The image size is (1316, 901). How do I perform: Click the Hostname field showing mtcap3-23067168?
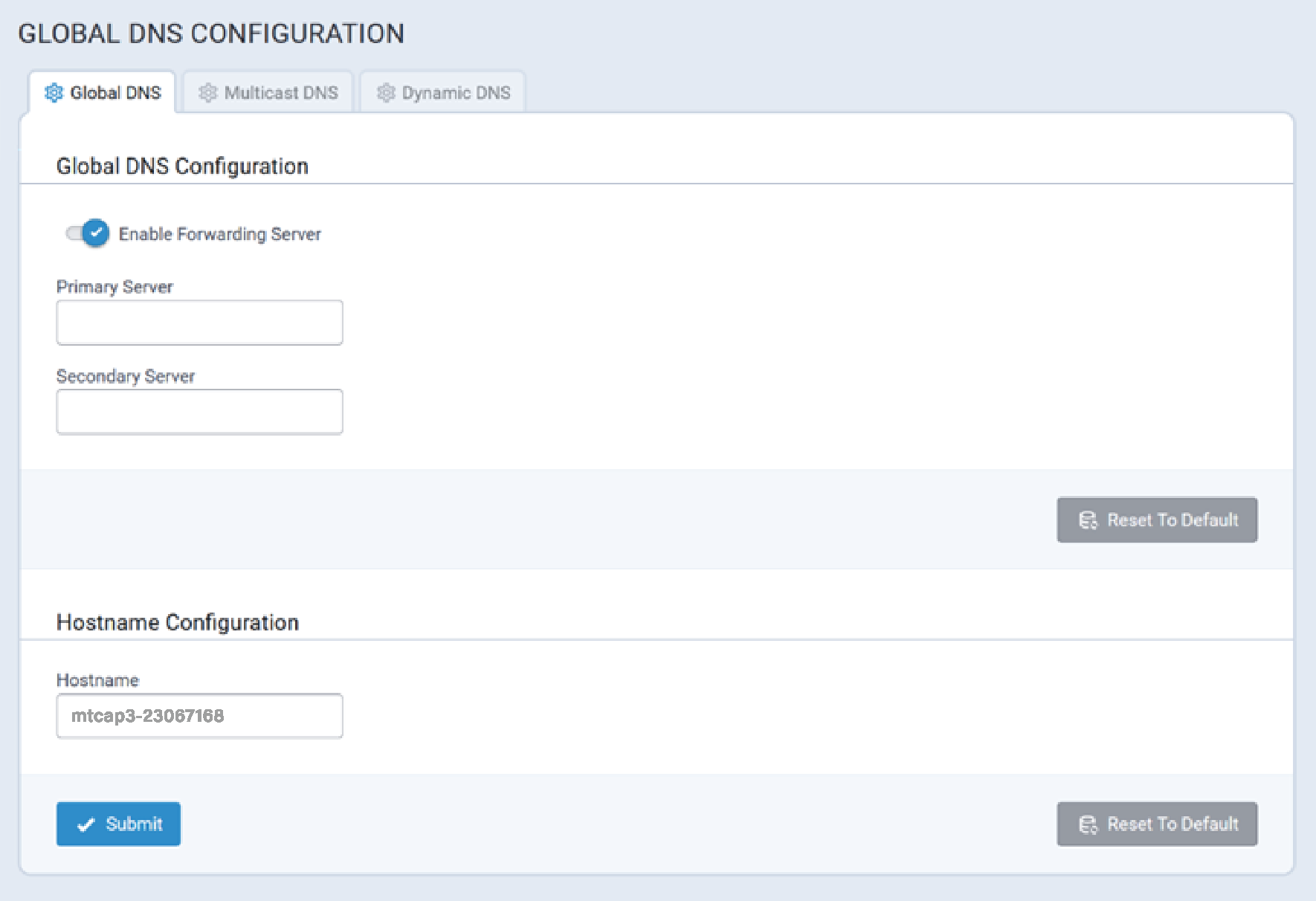click(199, 716)
